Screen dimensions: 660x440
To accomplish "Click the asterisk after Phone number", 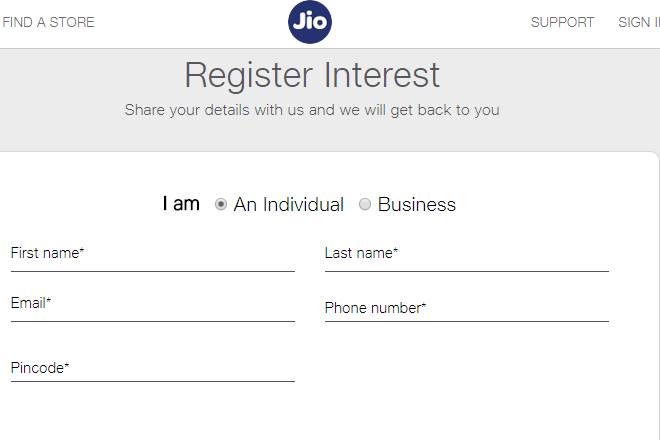I will coord(424,306).
